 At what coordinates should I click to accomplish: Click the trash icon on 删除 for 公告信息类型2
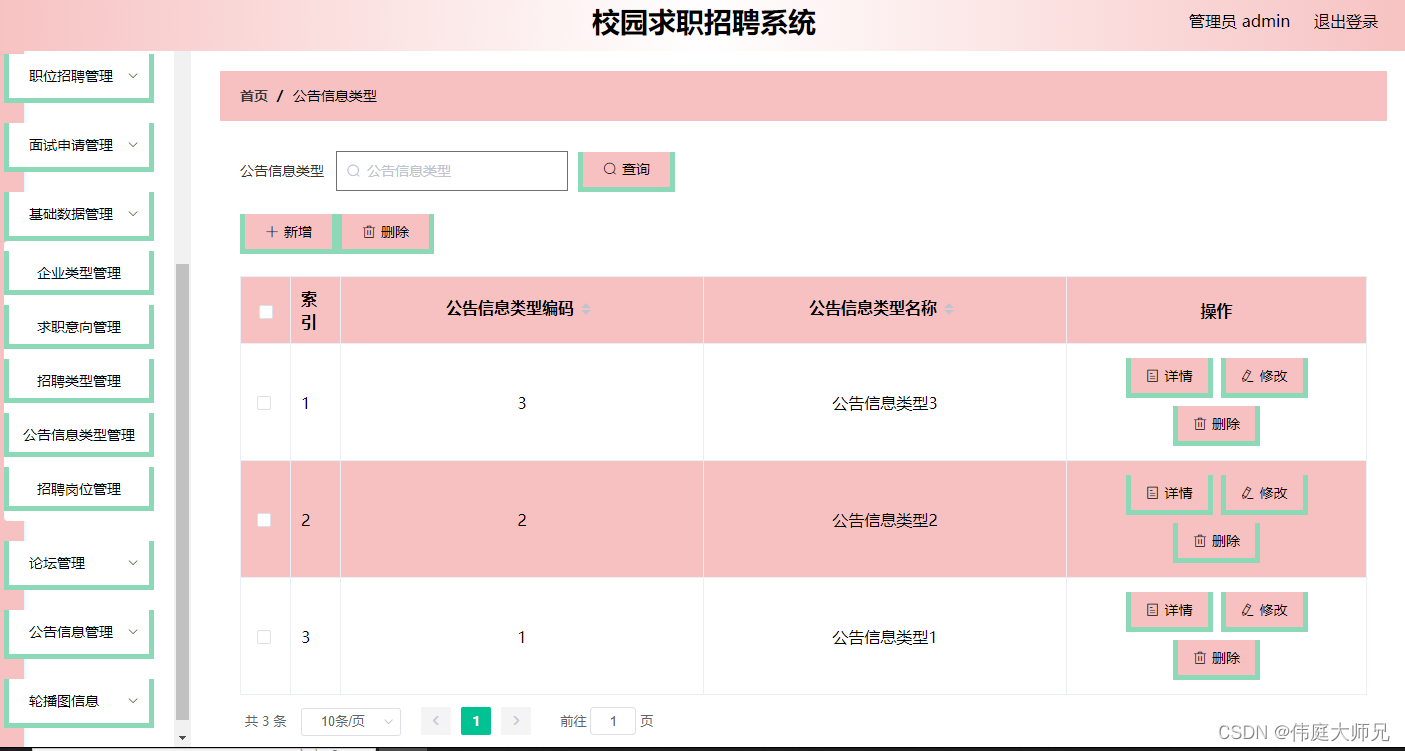tap(1200, 541)
